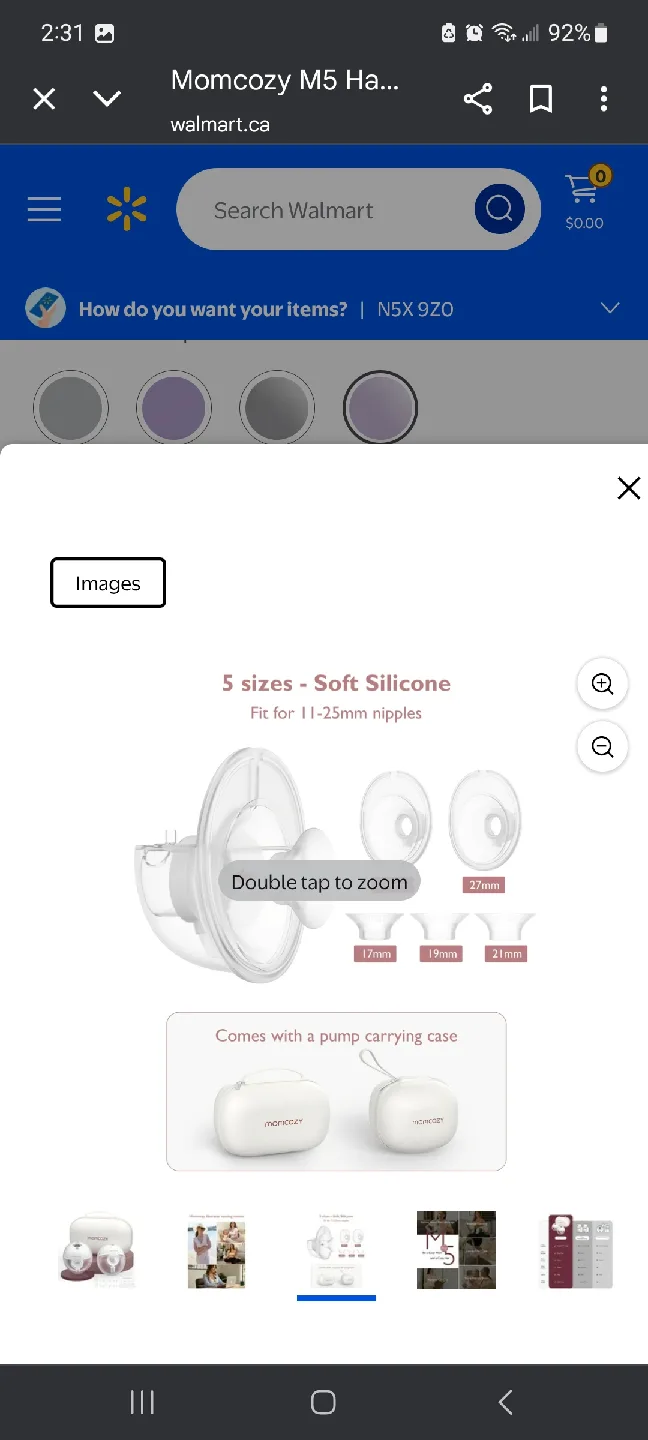Viewport: 648px width, 1440px height.
Task: Close the image viewer overlay
Action: (x=629, y=488)
